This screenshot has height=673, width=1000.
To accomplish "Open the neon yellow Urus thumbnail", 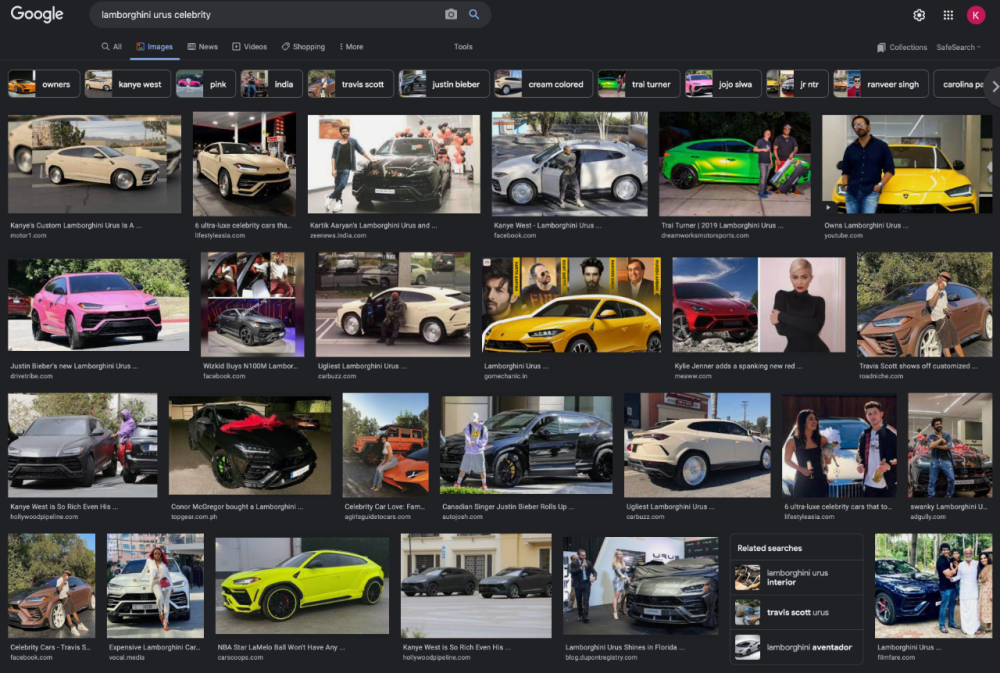I will [x=301, y=585].
